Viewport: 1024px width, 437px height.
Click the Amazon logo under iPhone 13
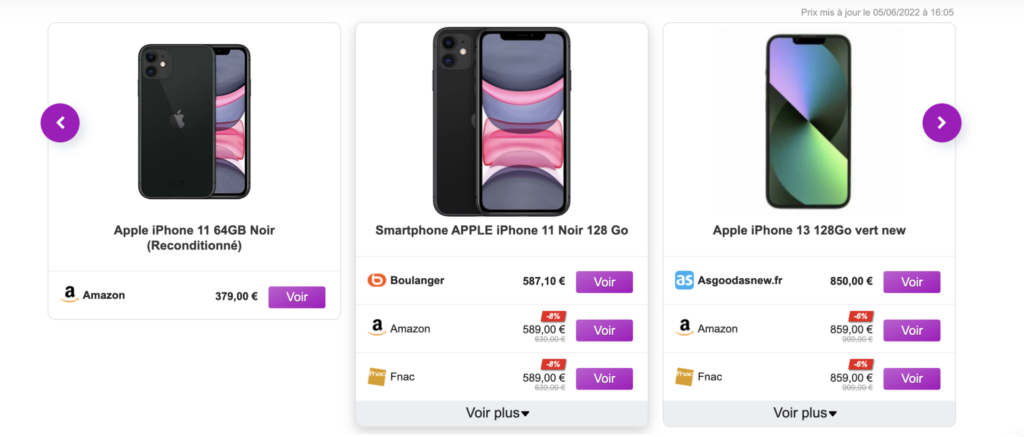pyautogui.click(x=684, y=328)
